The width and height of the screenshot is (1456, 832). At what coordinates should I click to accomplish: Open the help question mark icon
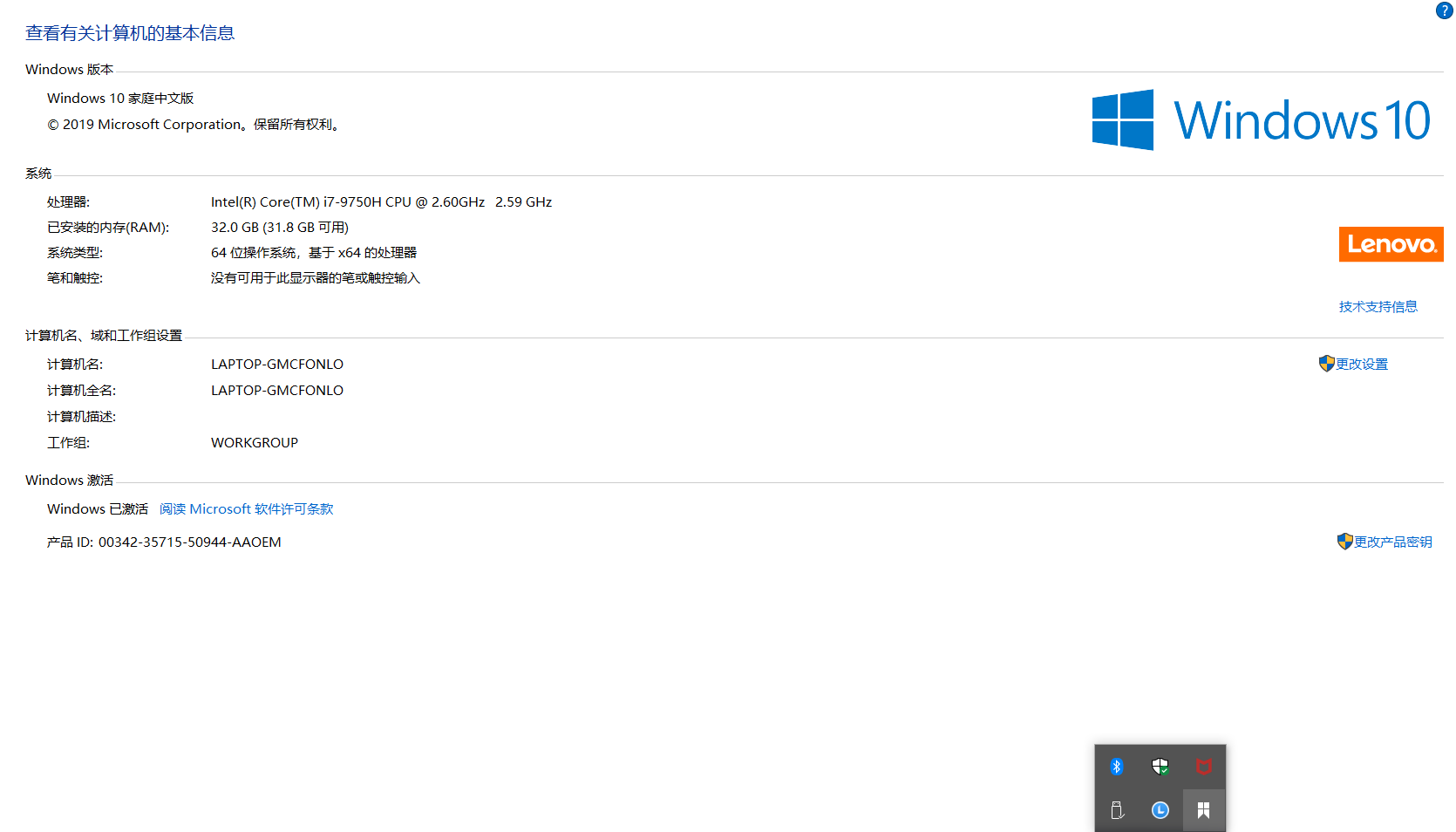(x=1444, y=10)
